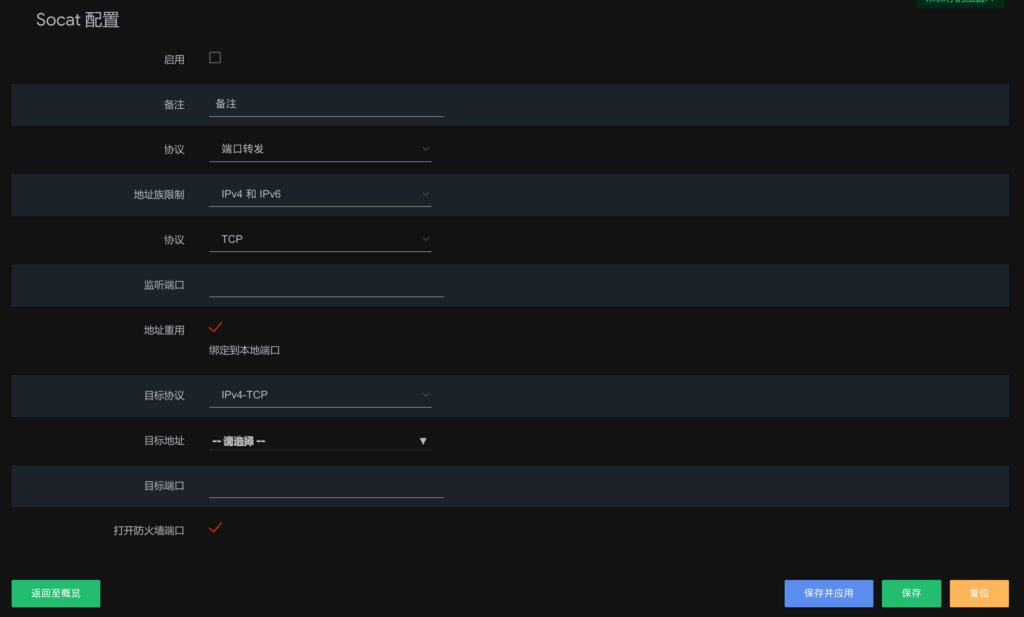This screenshot has height=617, width=1024.
Task: Click the 目标地址 dropdown triangle arrow
Action: [423, 441]
